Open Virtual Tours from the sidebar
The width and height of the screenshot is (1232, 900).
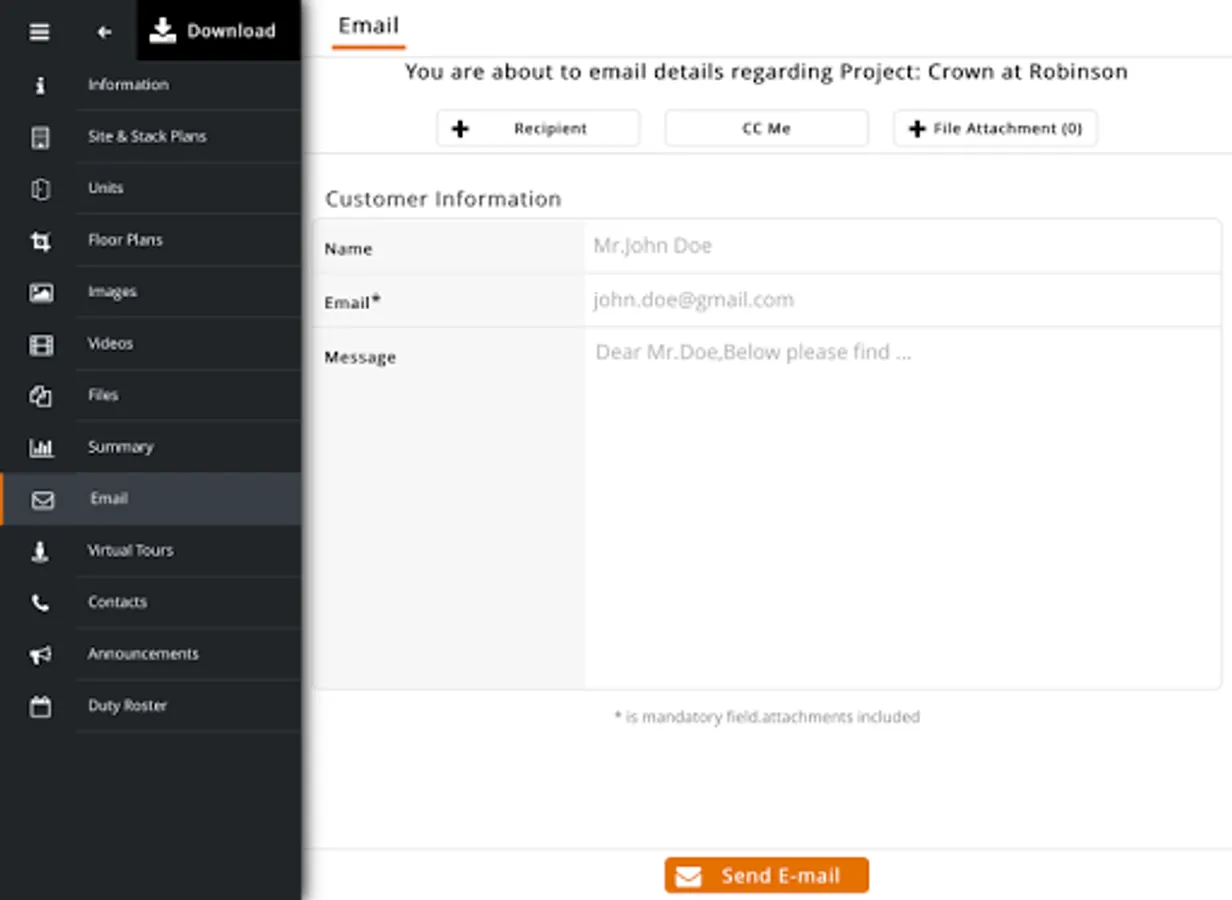(x=150, y=550)
